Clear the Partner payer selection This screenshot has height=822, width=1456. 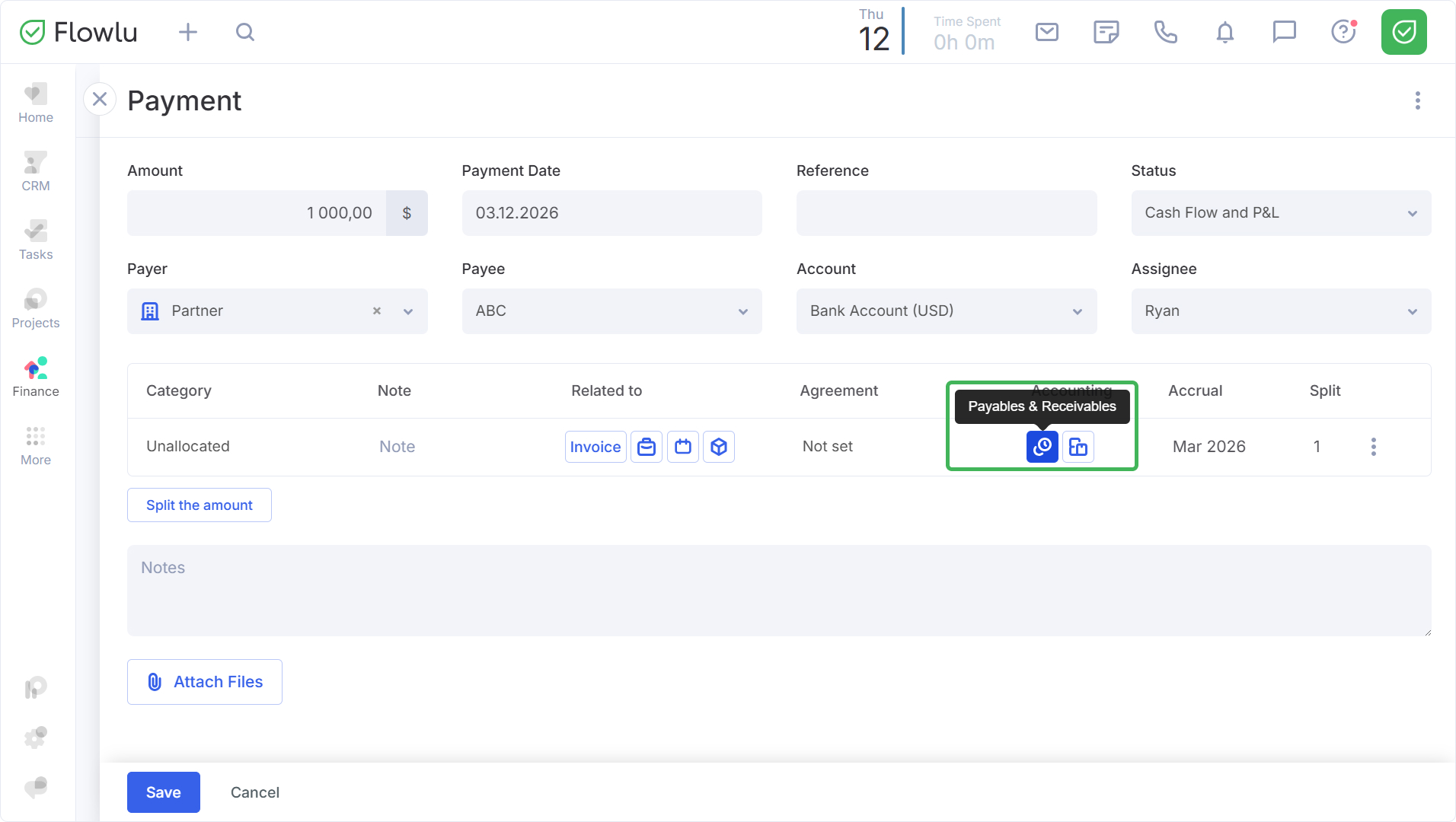pos(377,311)
